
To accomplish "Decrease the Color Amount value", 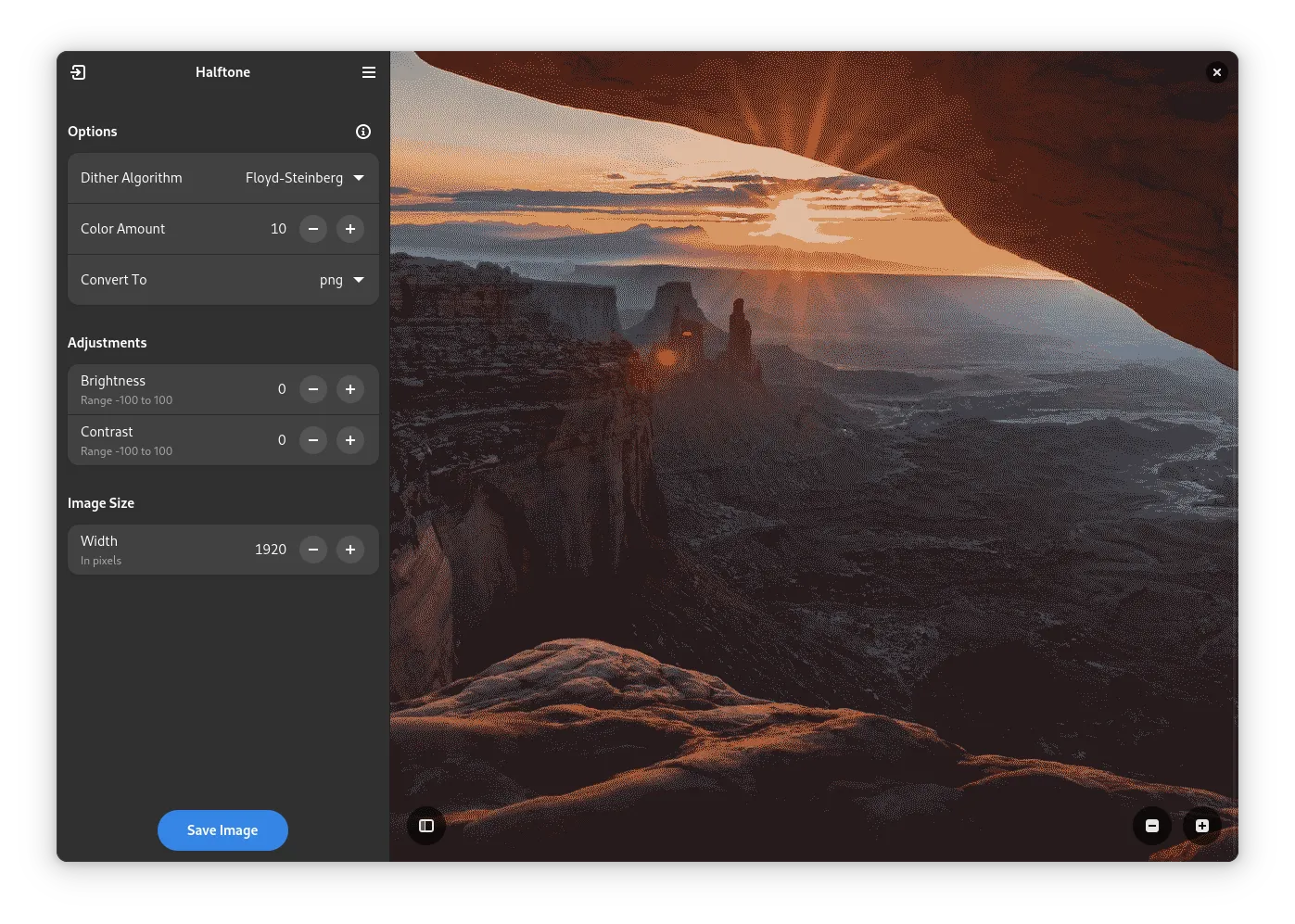I will (313, 229).
